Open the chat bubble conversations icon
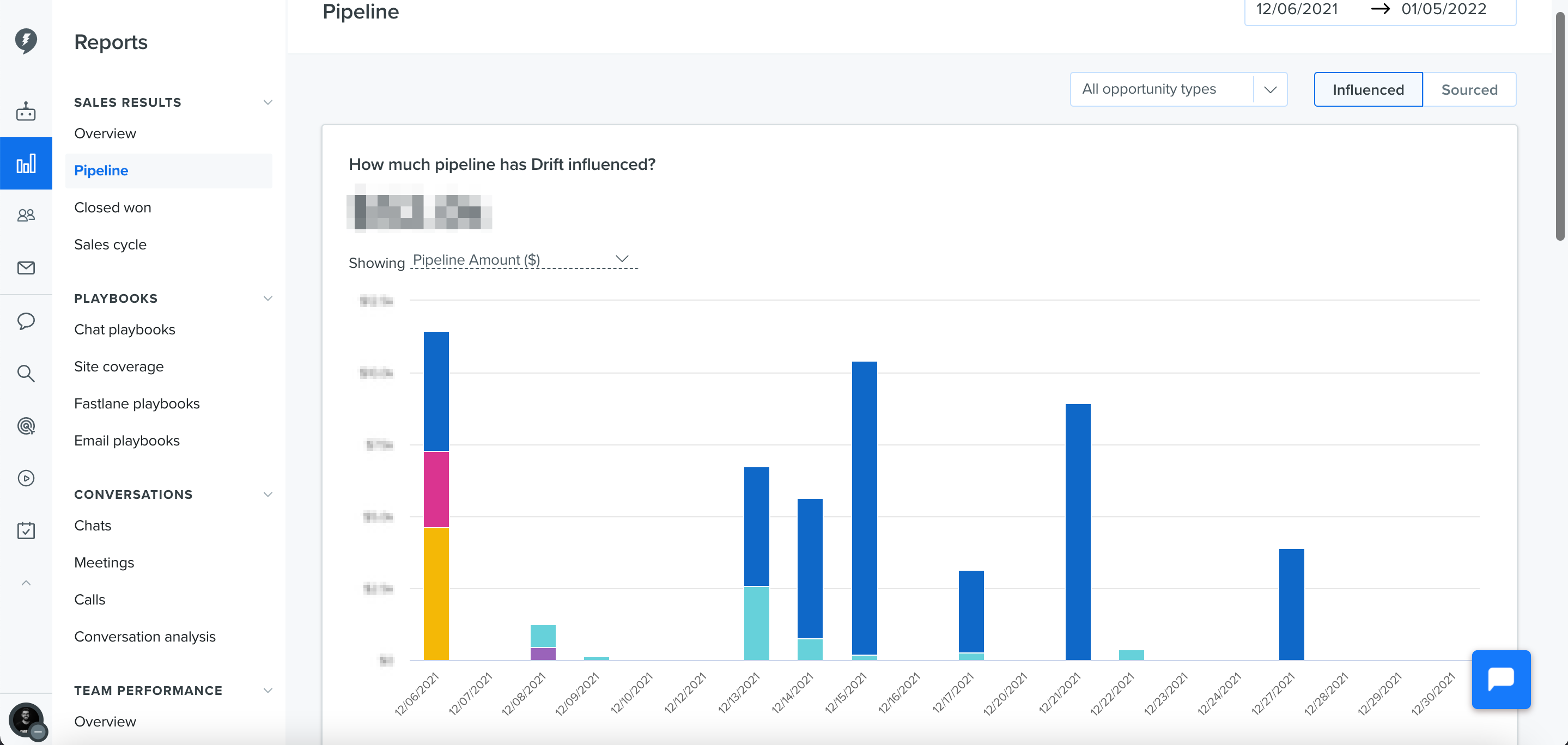Viewport: 1568px width, 745px height. click(26, 321)
